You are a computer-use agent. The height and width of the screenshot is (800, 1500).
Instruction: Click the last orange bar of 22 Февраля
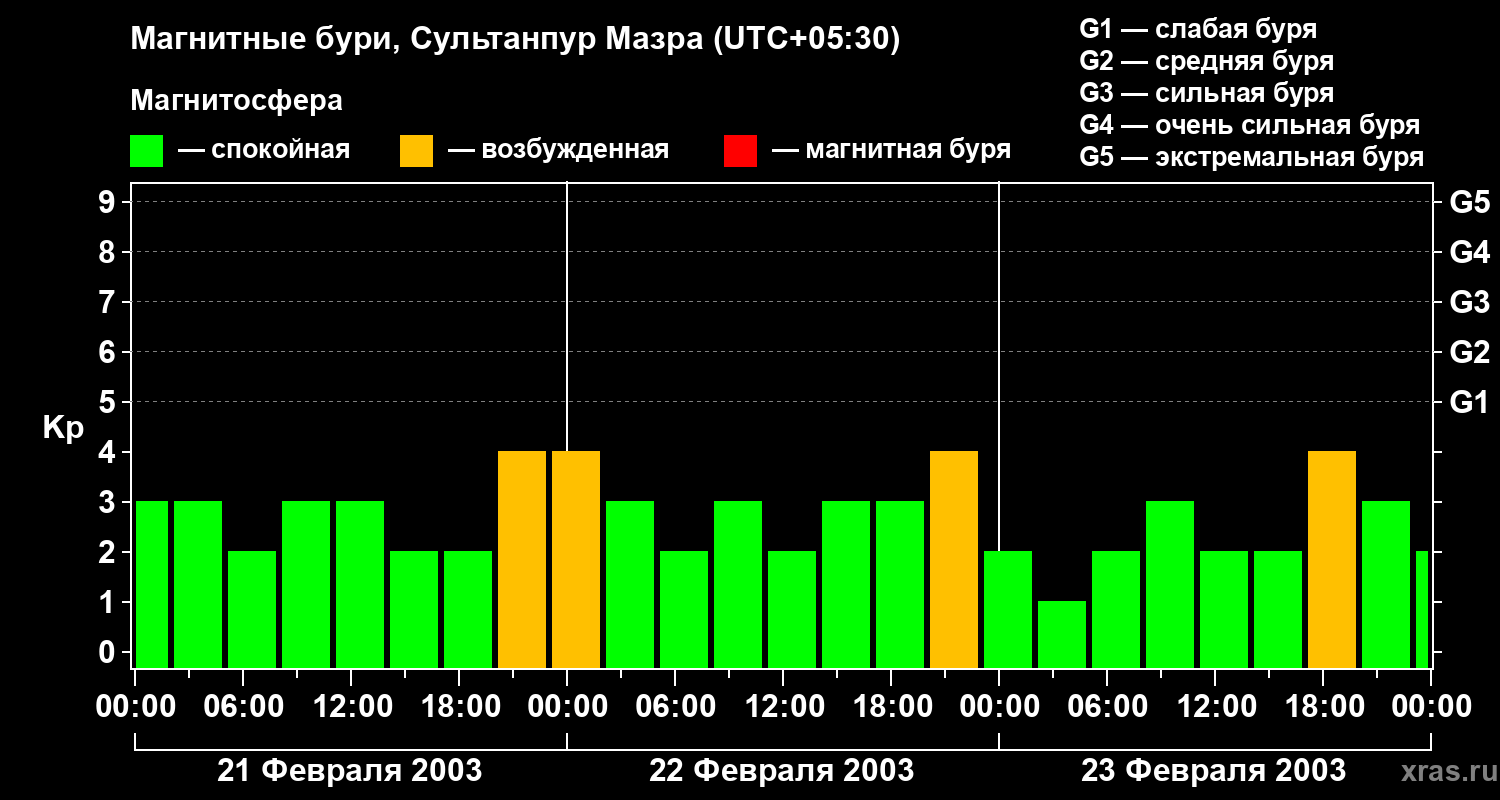click(x=954, y=559)
